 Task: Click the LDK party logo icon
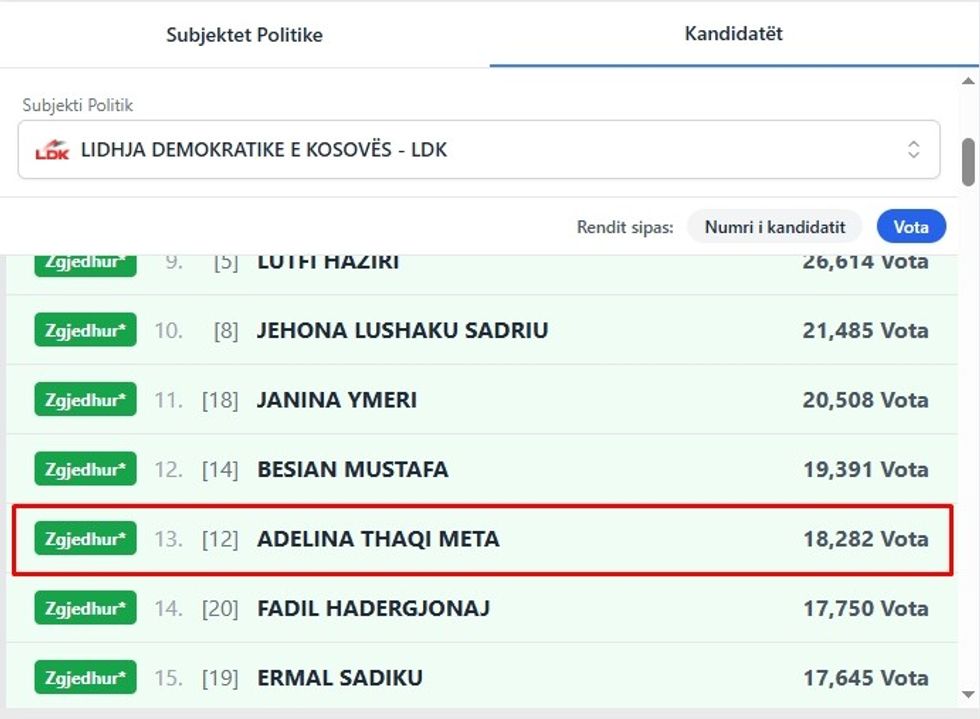click(x=52, y=150)
